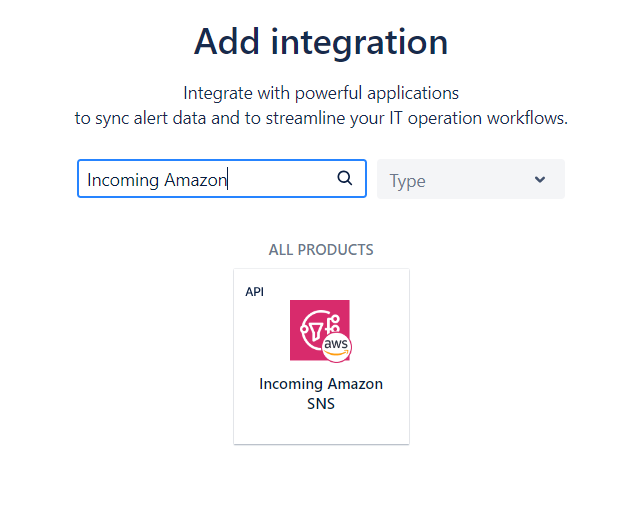The height and width of the screenshot is (526, 642).
Task: Open the Incoming Amazon SNS card
Action: coord(321,356)
